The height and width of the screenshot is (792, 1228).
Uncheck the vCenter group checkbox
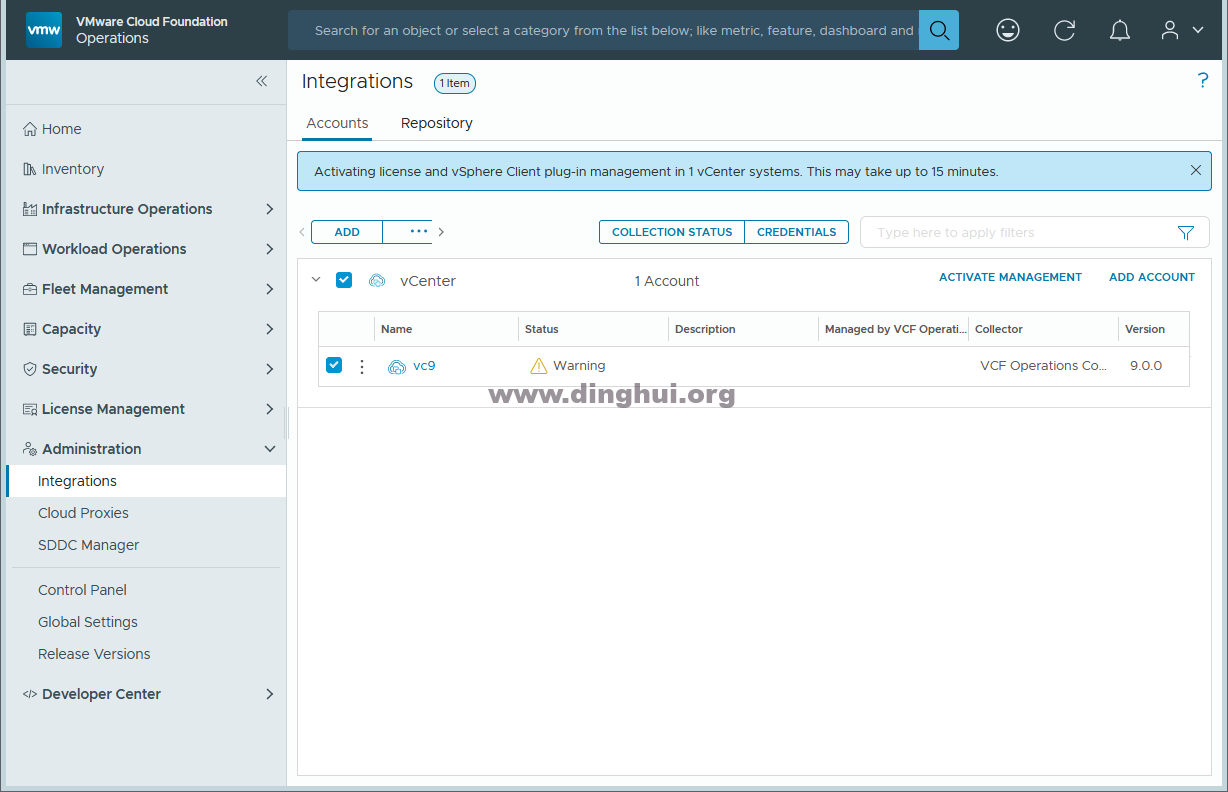(344, 280)
